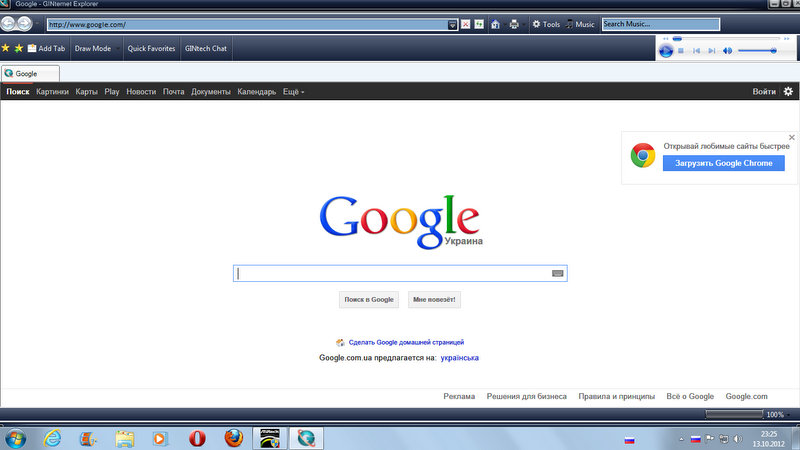Open Правила и принципы footer link
The height and width of the screenshot is (450, 800).
coord(616,396)
